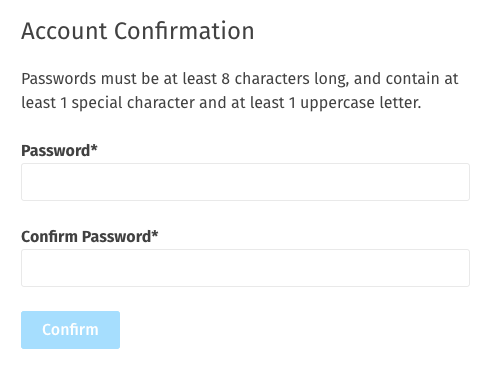Click the Confirm Password field label
The height and width of the screenshot is (368, 501).
click(89, 237)
